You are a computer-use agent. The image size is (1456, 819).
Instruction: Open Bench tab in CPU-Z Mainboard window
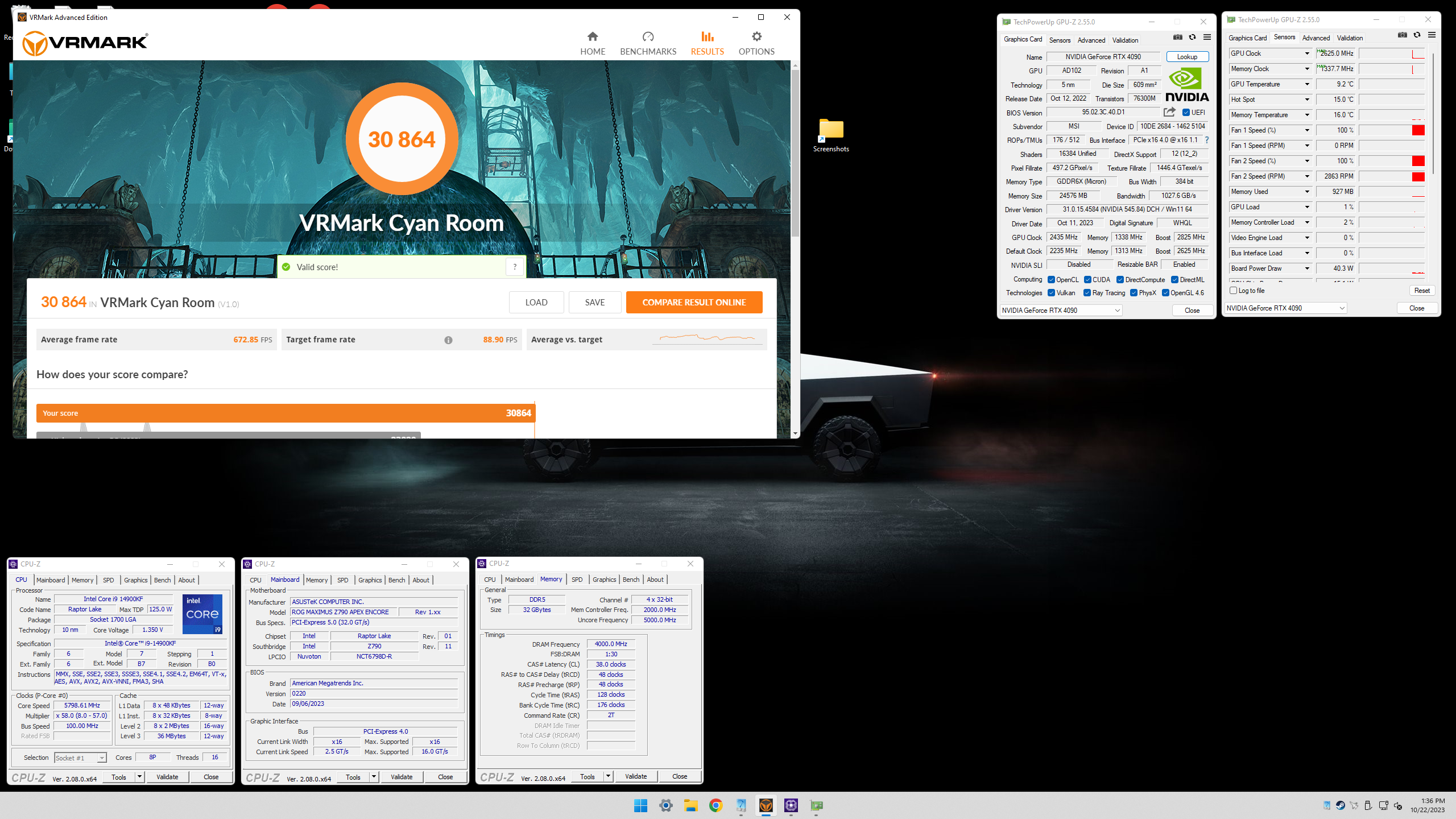point(396,580)
